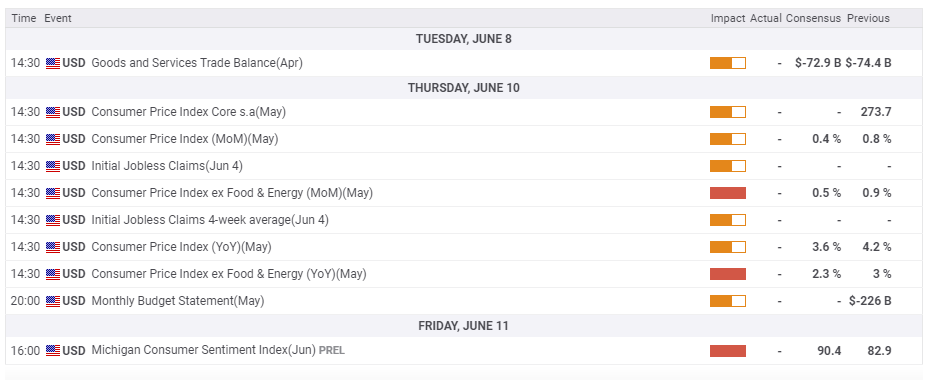Click the Previous column header

[x=868, y=18]
